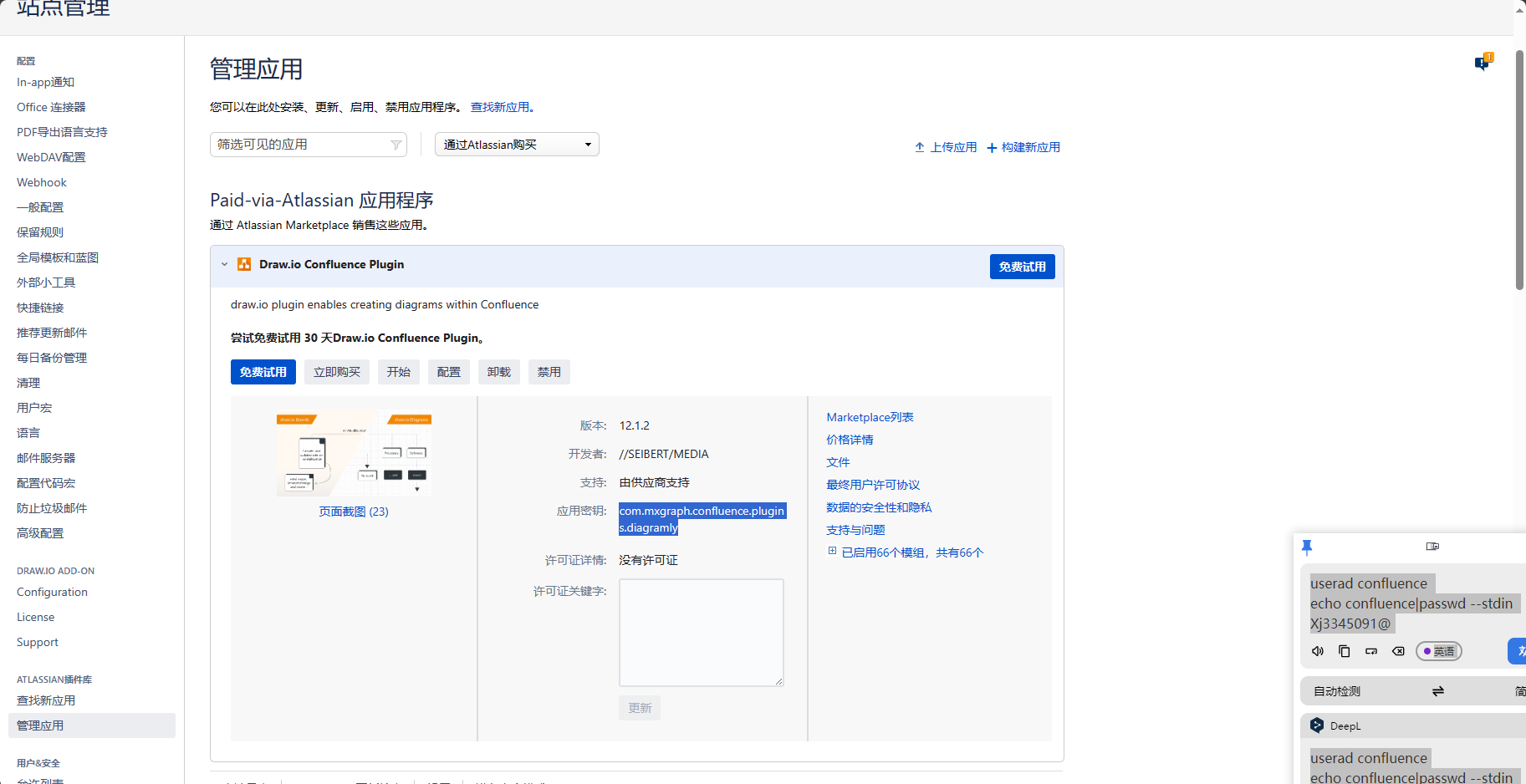Open the Marketplace列表 link

pos(870,417)
